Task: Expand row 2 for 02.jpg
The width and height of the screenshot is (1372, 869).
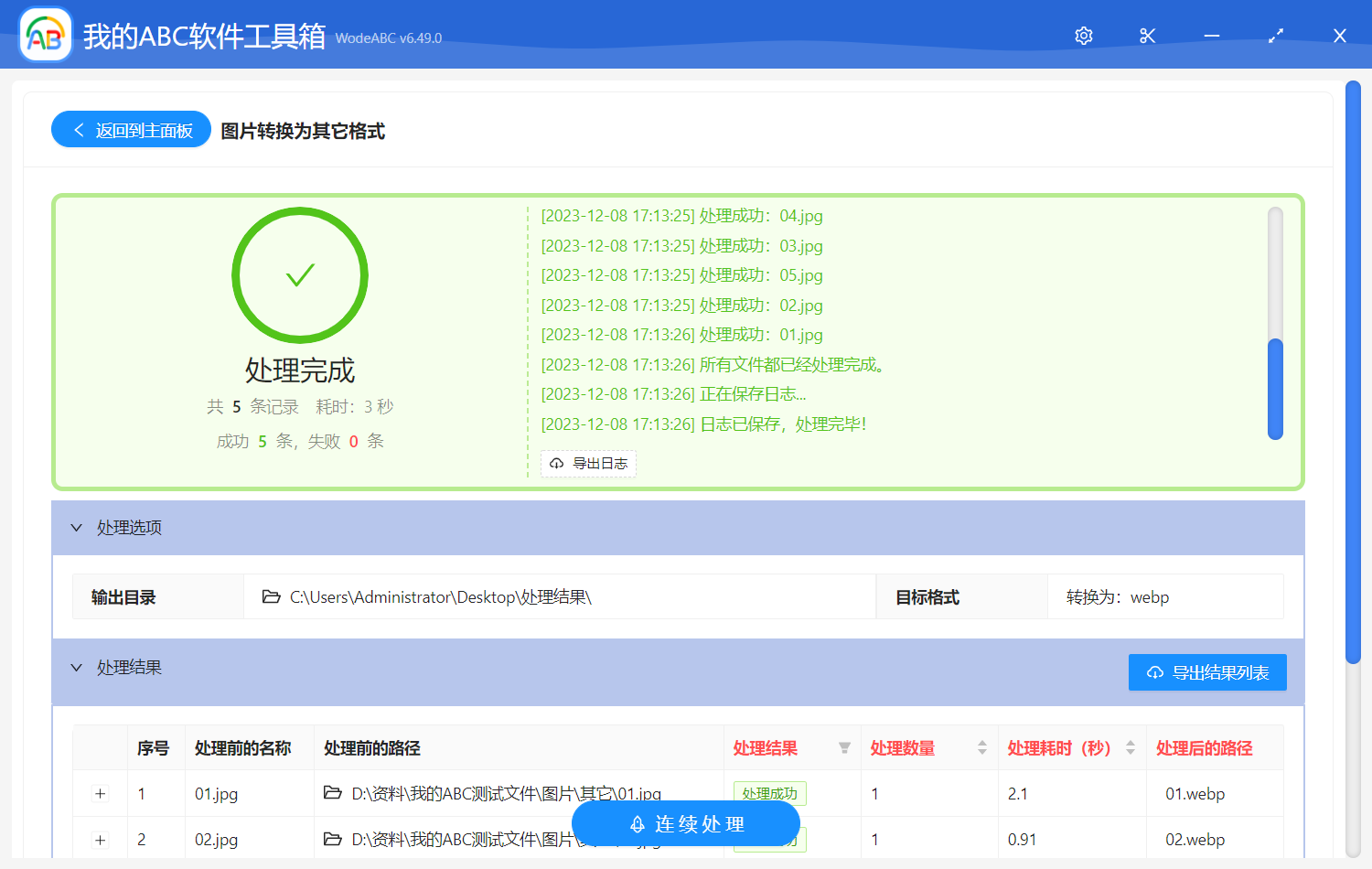Action: point(101,840)
